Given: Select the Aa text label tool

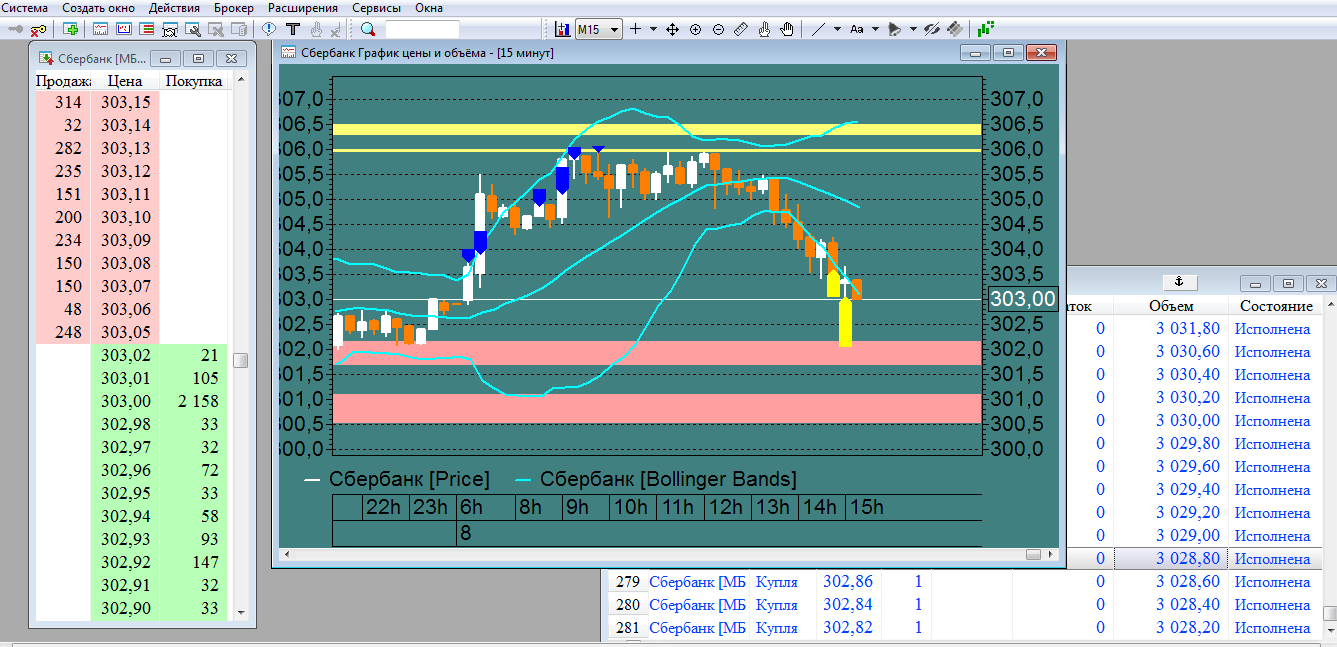Looking at the screenshot, I should tap(857, 29).
